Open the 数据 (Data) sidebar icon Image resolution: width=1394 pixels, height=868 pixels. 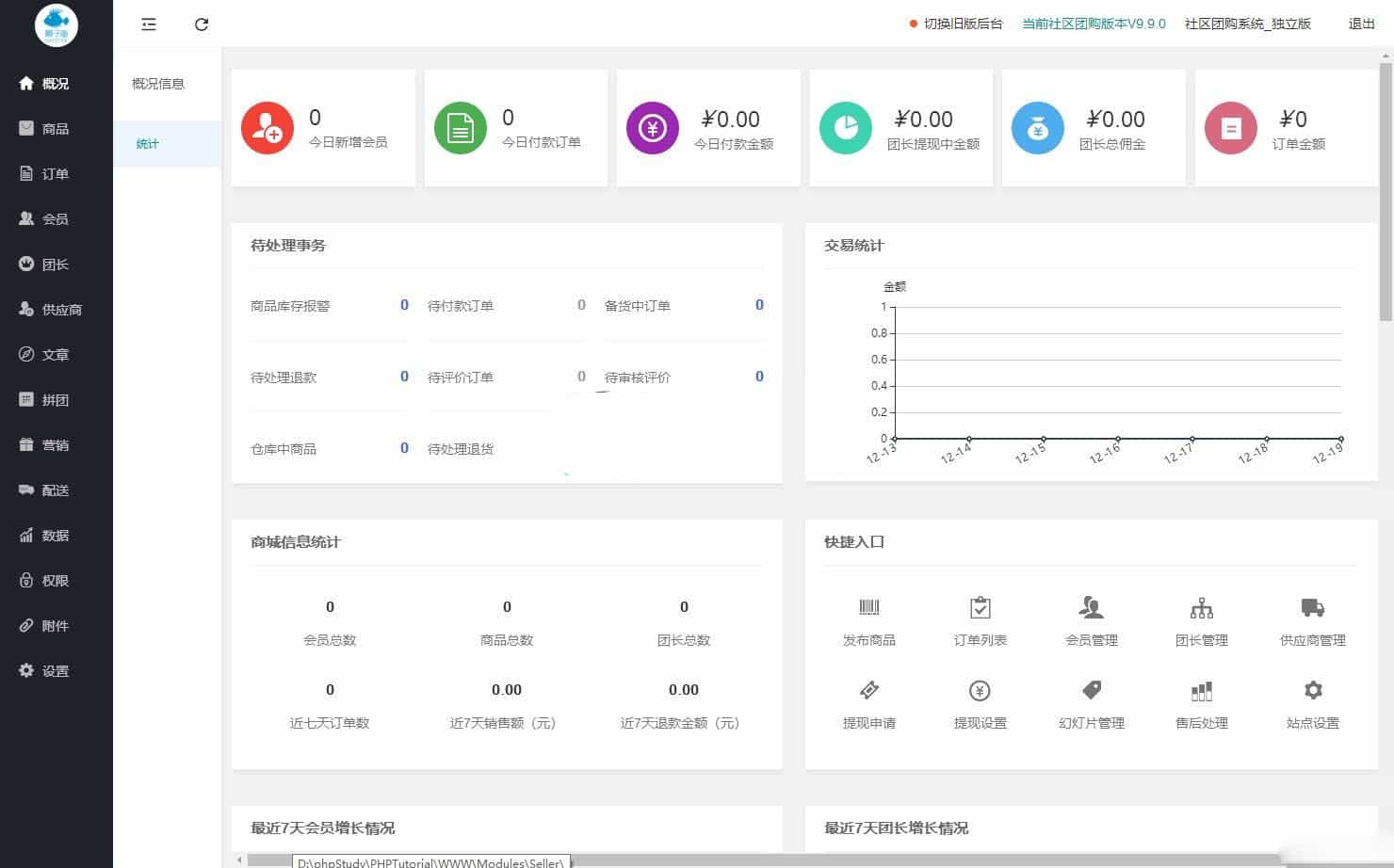click(x=54, y=535)
